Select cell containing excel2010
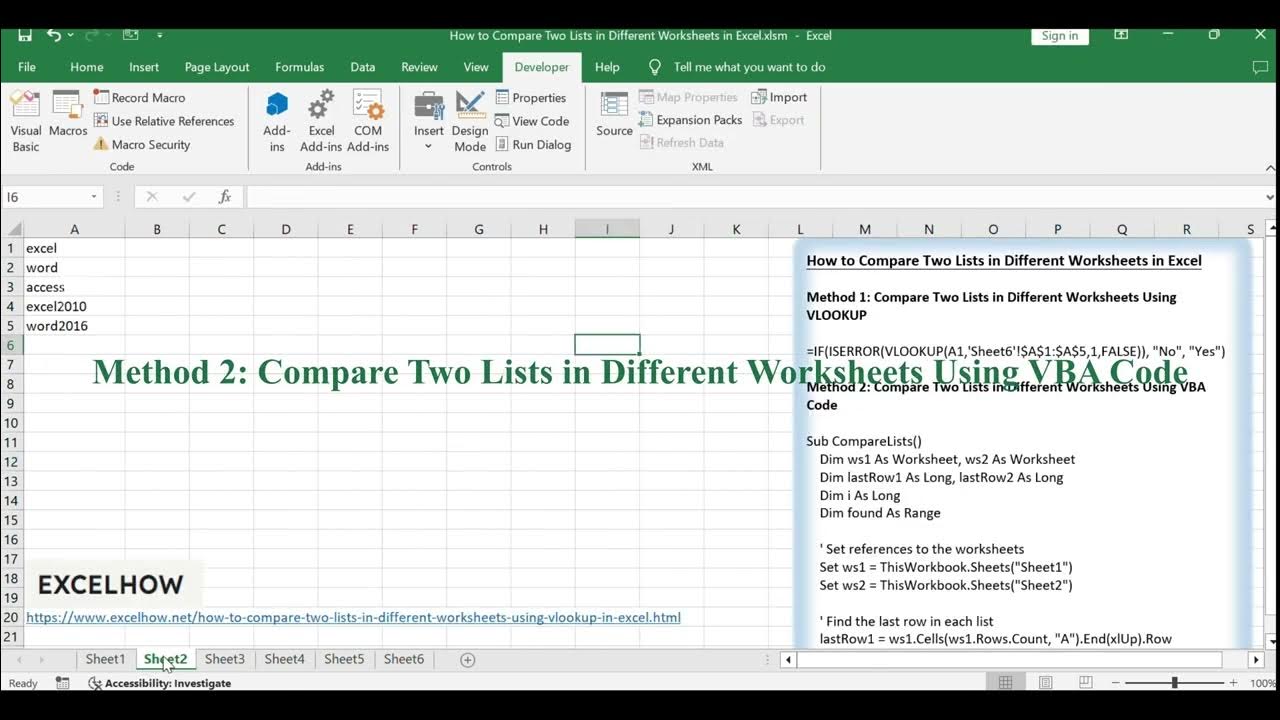 point(74,306)
